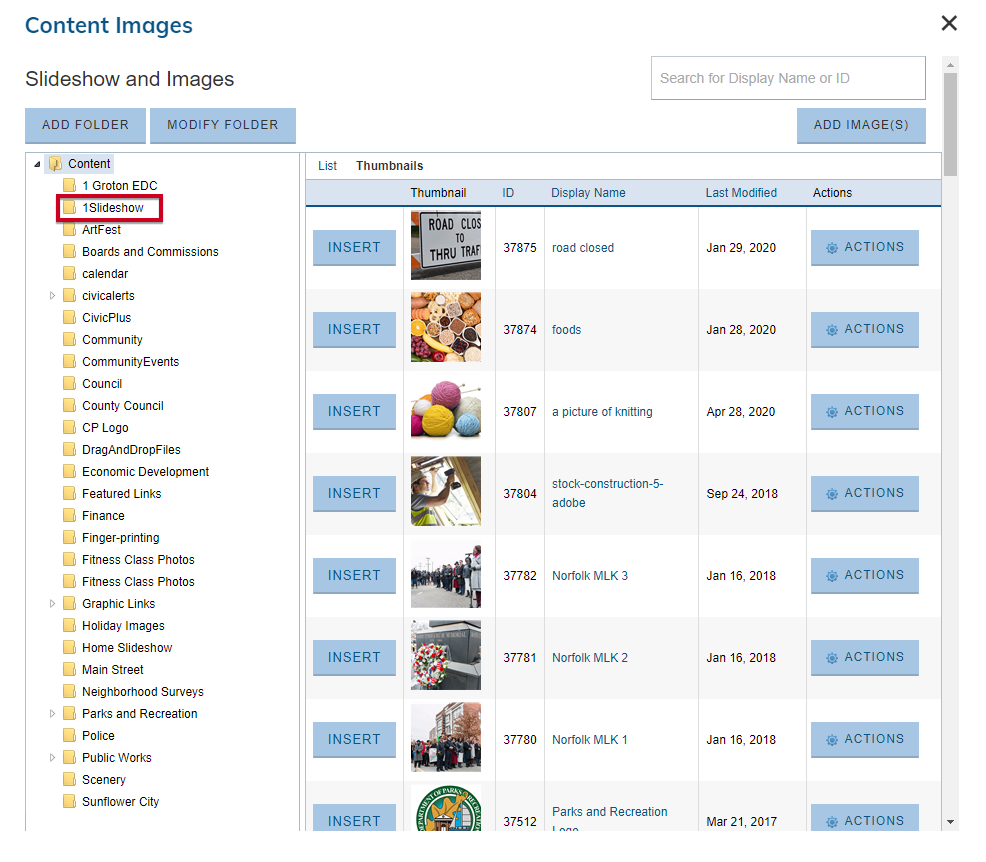Click the Content root folder icon

click(x=55, y=164)
